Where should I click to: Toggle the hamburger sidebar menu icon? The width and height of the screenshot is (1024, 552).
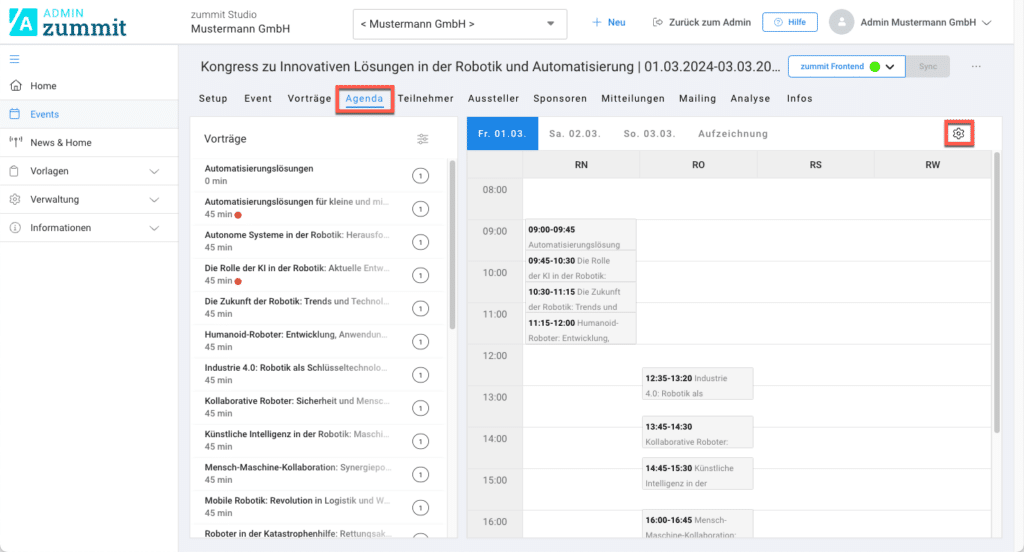(14, 59)
